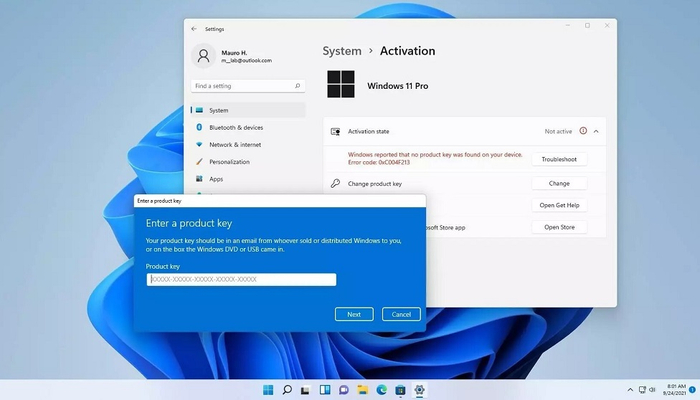
Task: Click the Activation breadcrumb heading
Action: pyautogui.click(x=407, y=51)
